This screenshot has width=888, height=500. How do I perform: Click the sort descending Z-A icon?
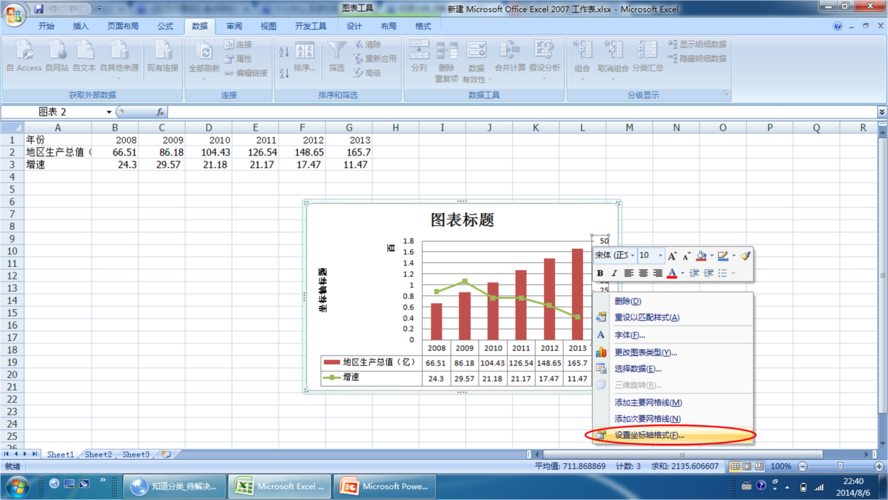tap(284, 72)
